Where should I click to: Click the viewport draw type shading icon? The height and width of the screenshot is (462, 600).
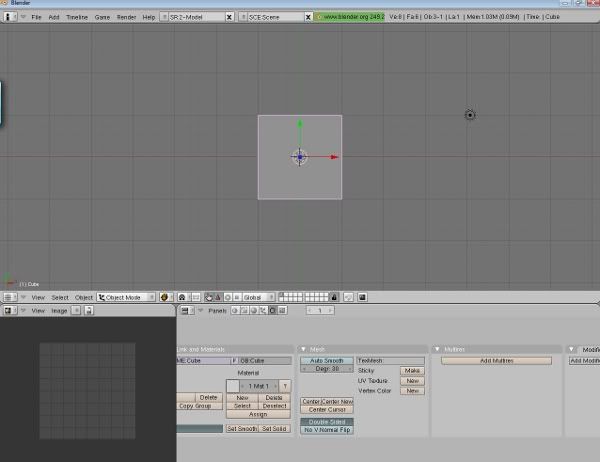[165, 297]
